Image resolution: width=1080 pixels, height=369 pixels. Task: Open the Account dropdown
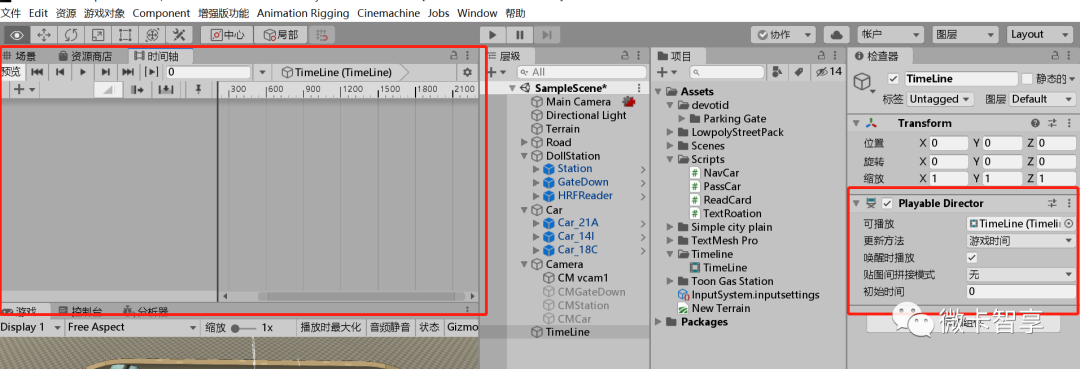click(x=890, y=34)
